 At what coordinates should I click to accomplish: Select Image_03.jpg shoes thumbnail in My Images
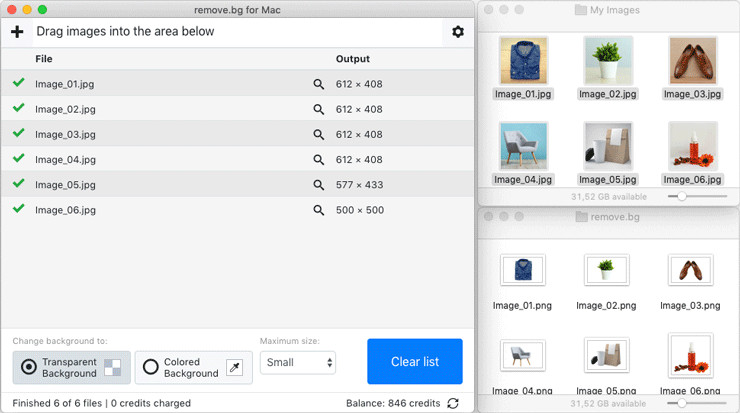point(693,61)
